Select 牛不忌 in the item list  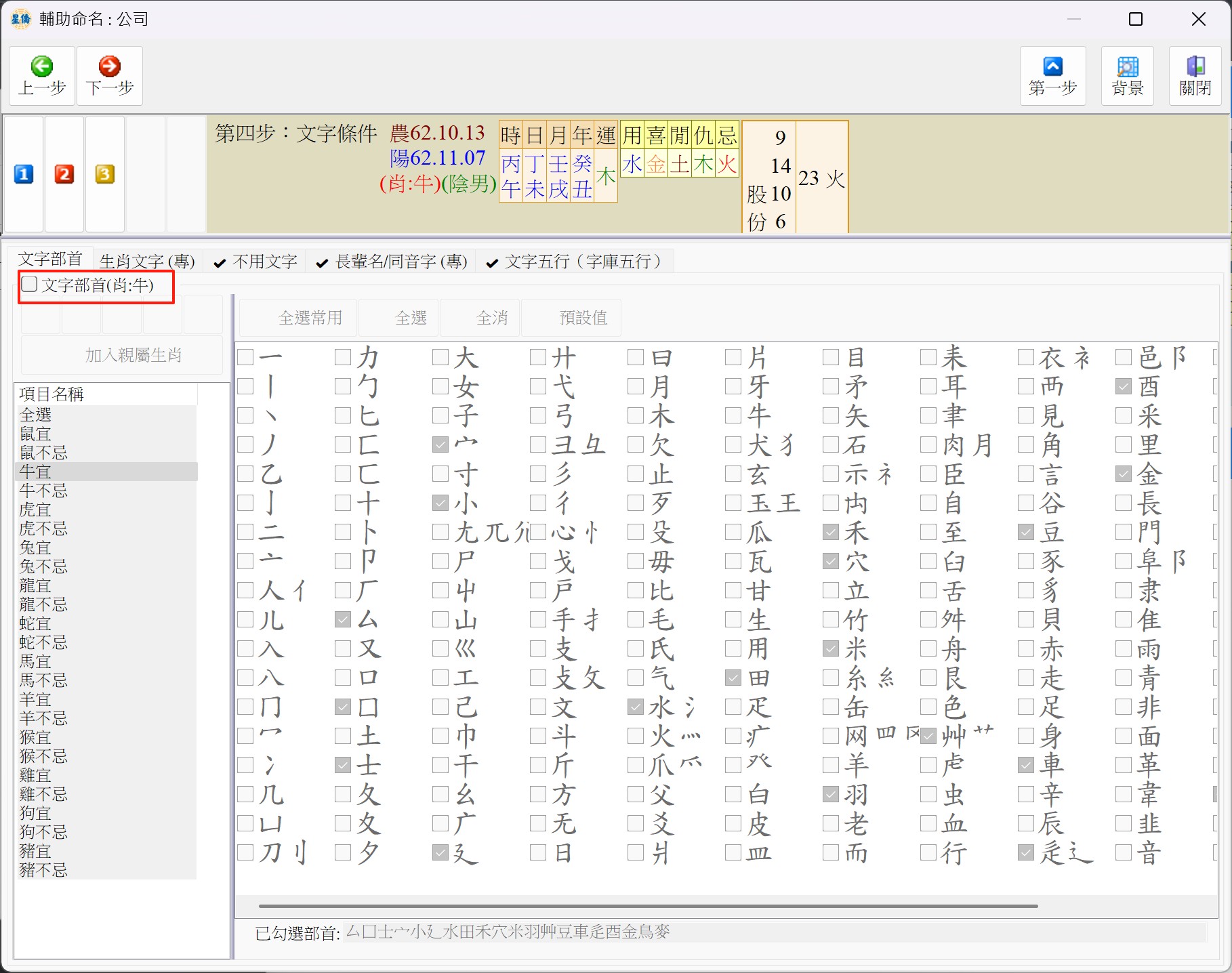click(43, 491)
